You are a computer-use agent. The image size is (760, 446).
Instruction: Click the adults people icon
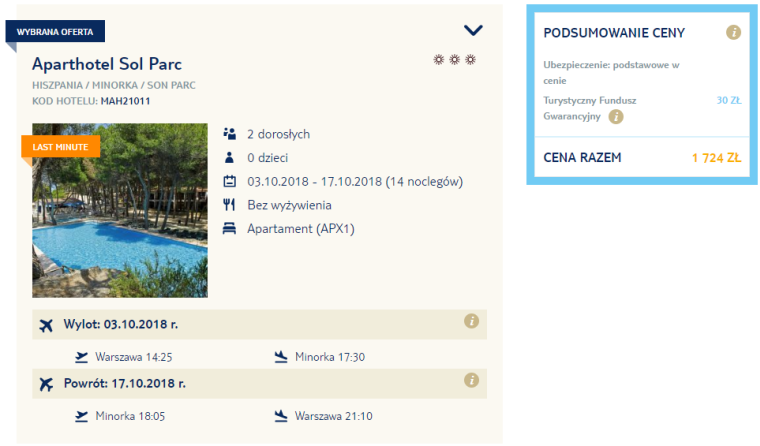pos(229,134)
